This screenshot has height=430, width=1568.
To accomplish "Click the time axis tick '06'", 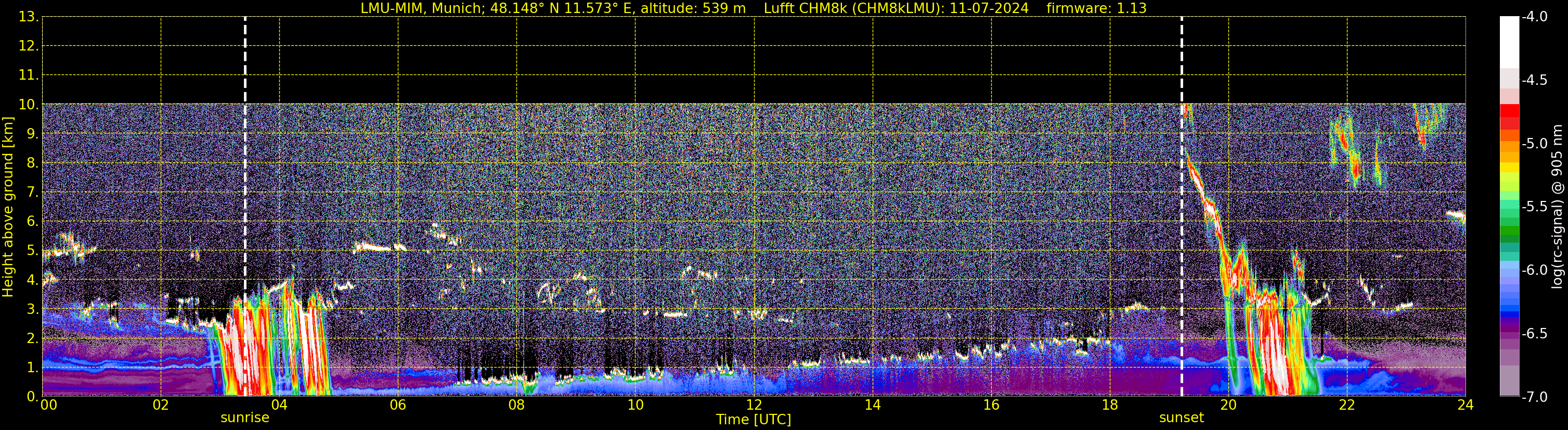I will (398, 405).
